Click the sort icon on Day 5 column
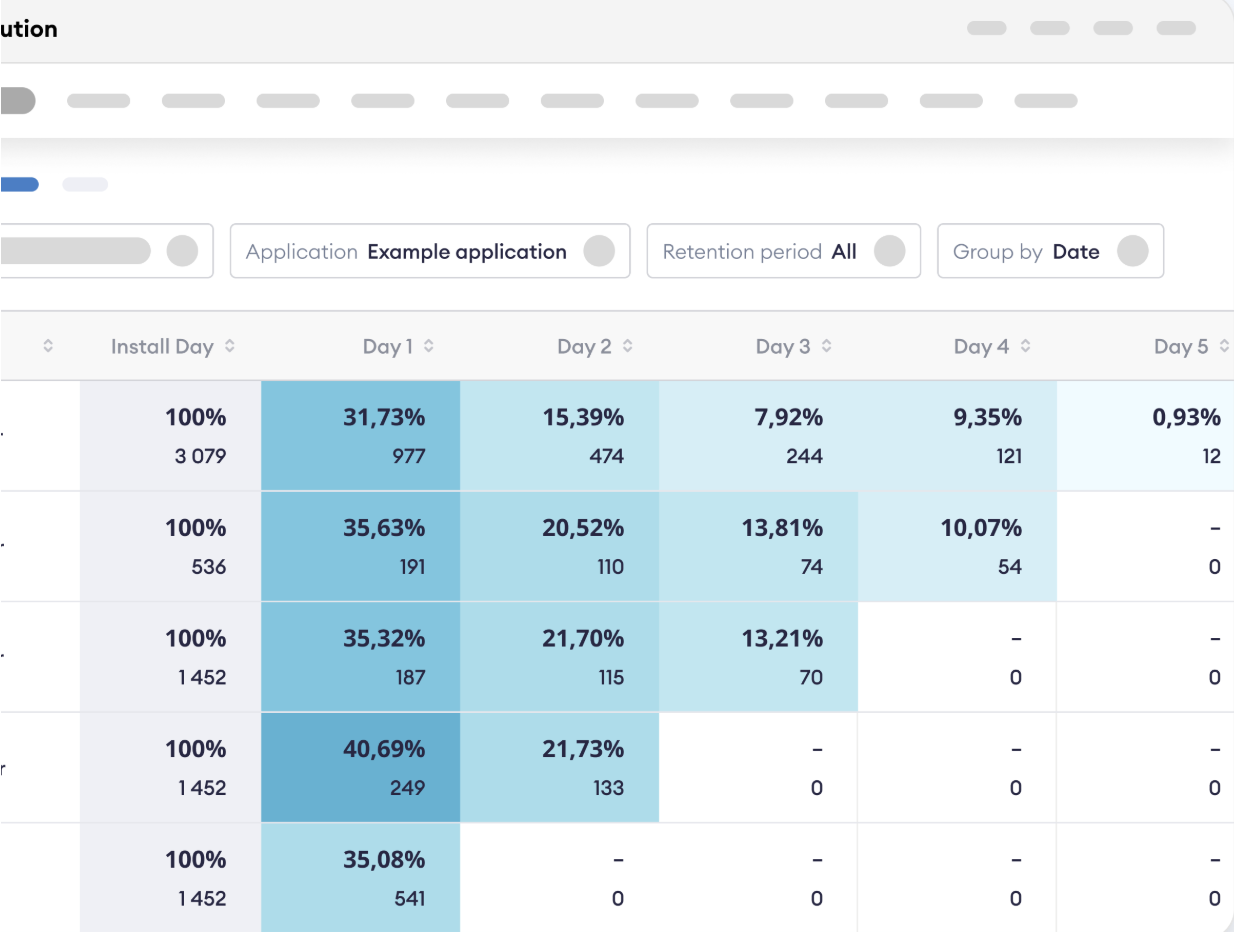 pyautogui.click(x=1227, y=346)
